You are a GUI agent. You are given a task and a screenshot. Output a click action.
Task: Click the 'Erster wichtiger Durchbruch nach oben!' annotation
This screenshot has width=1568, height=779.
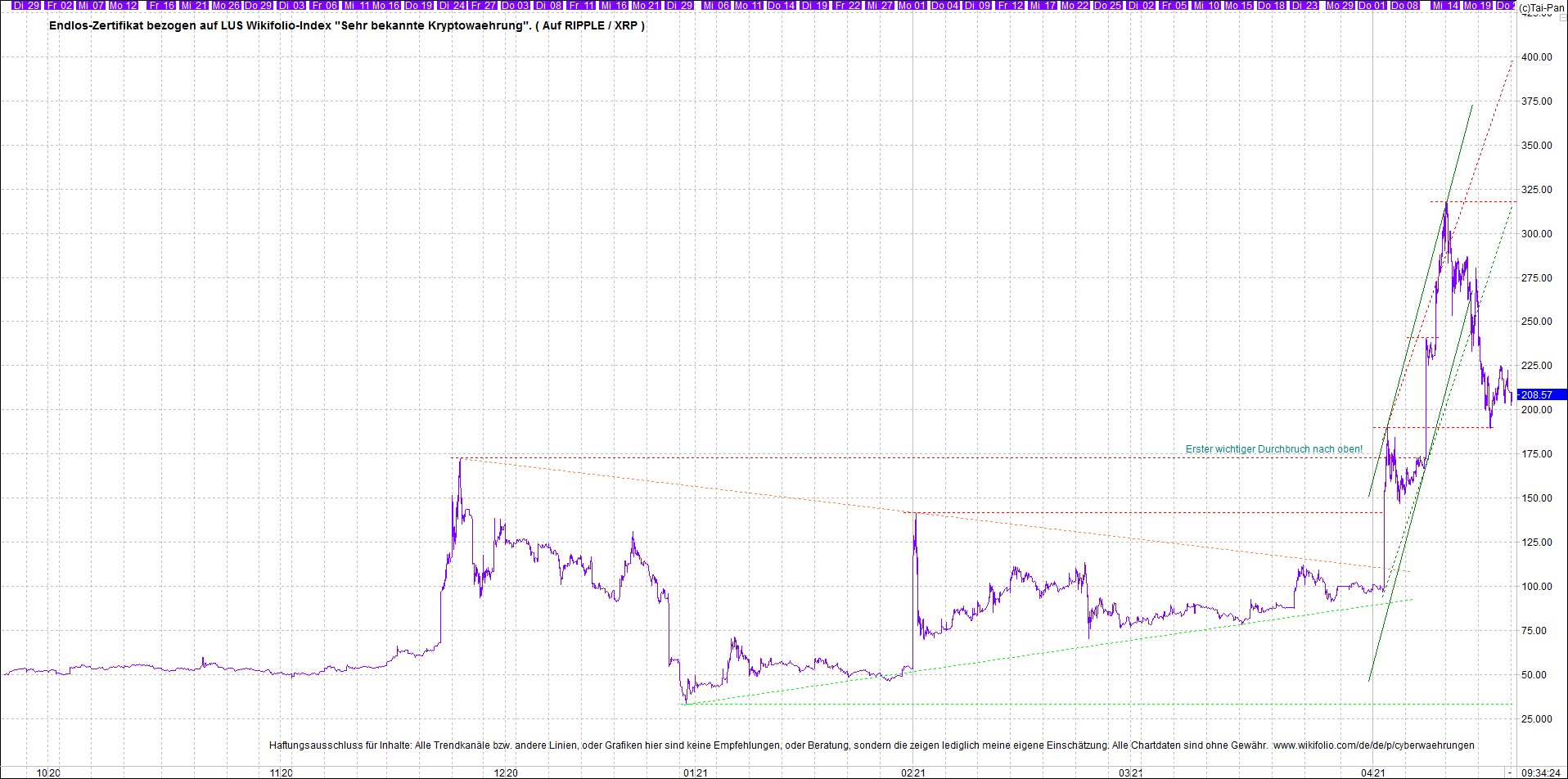[x=1273, y=449]
